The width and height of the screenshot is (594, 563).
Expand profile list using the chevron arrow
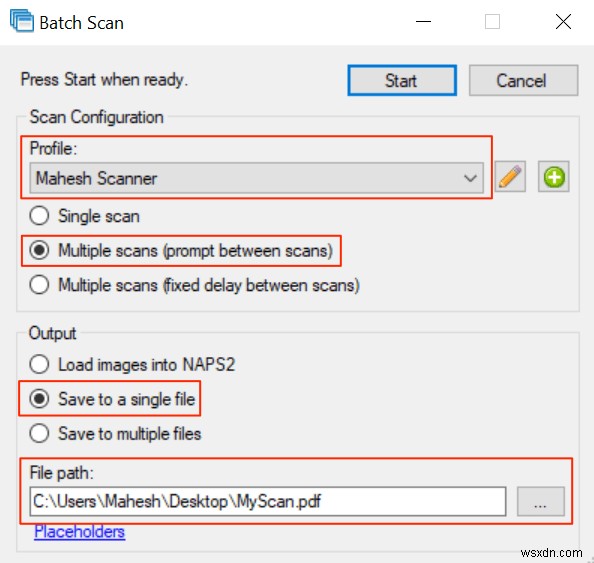(x=470, y=178)
